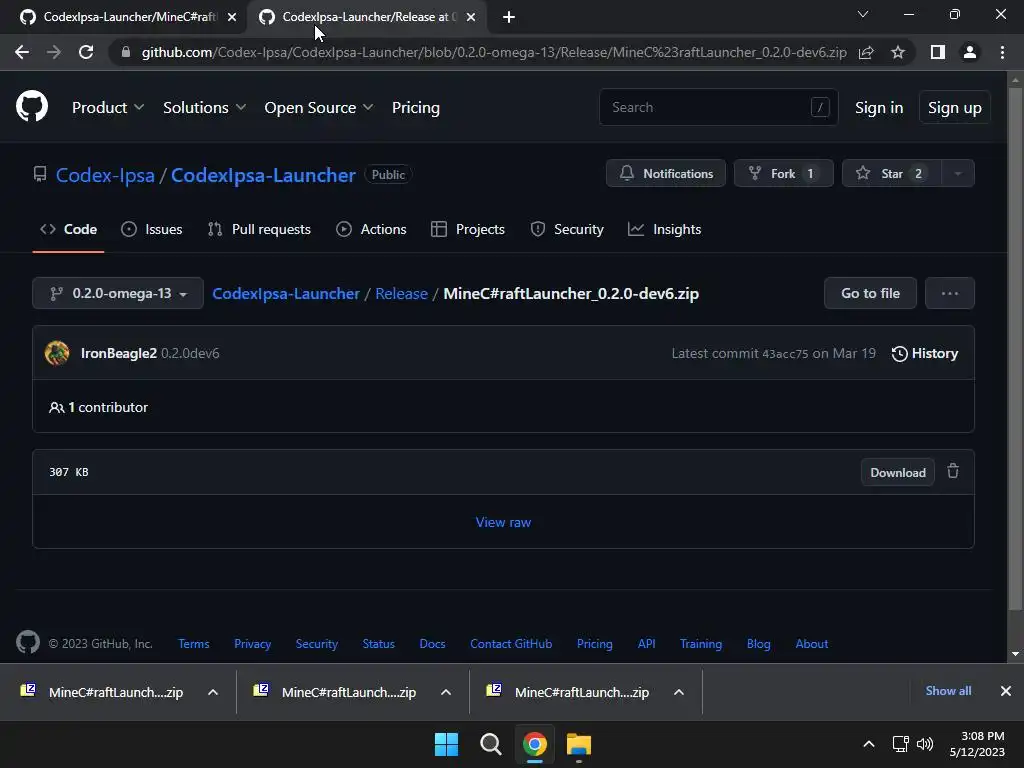Image resolution: width=1024 pixels, height=768 pixels.
Task: Click the share page icon in address bar
Action: [866, 52]
